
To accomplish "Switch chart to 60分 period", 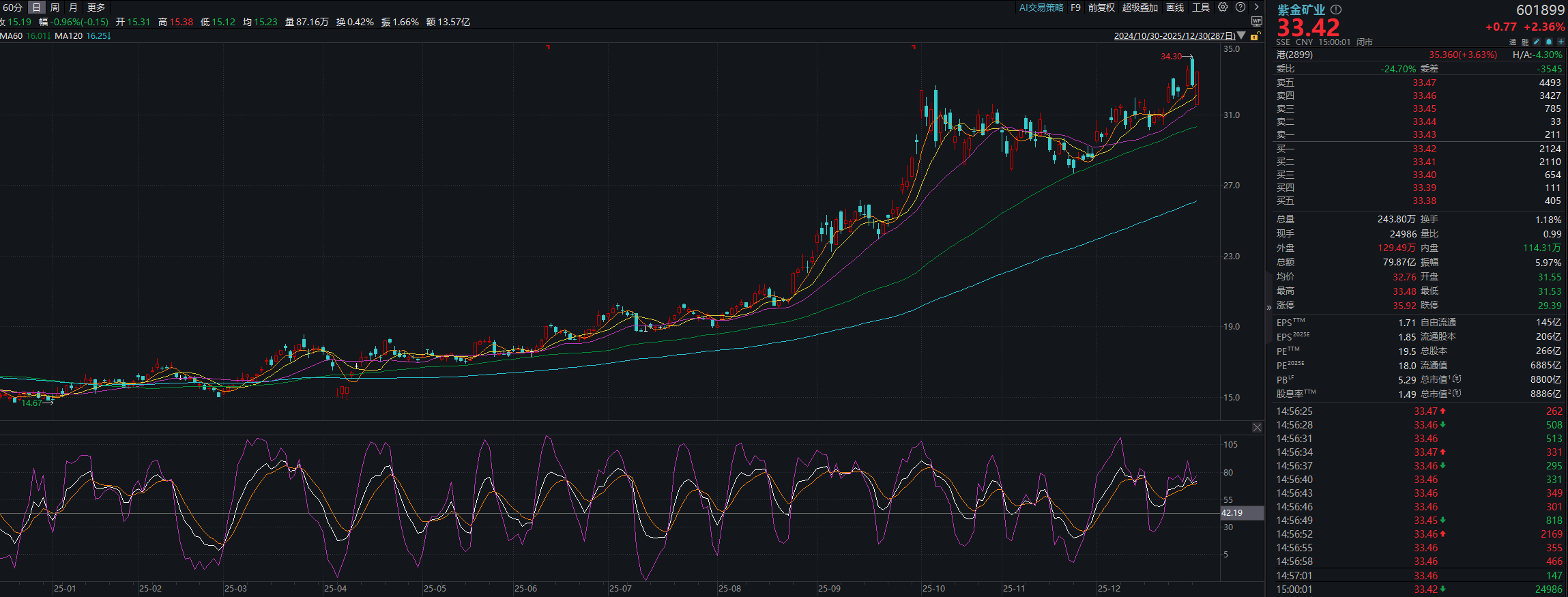I will tap(13, 8).
